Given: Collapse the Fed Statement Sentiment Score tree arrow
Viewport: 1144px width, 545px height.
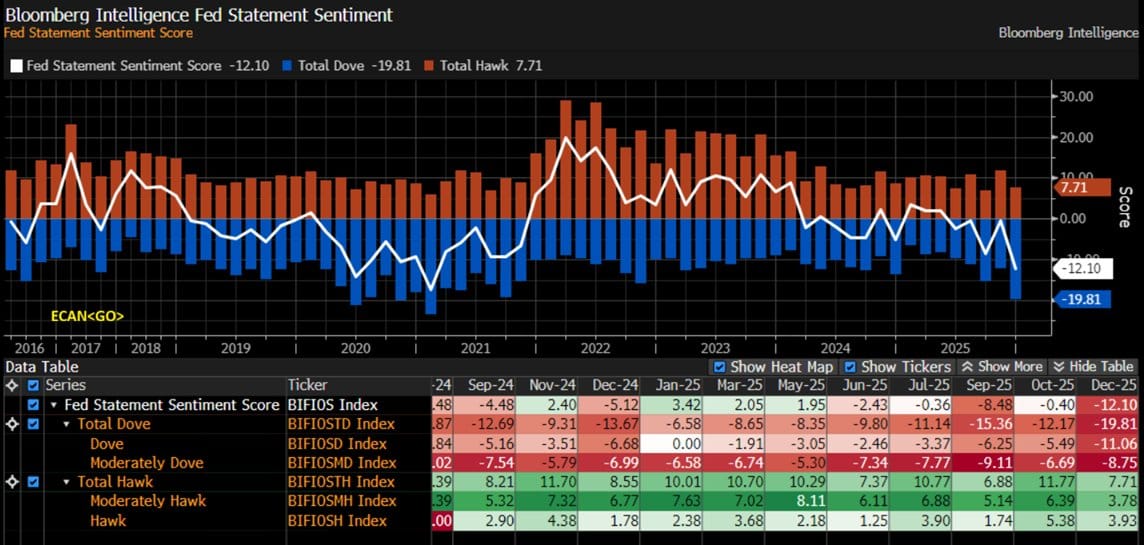Looking at the screenshot, I should [x=55, y=405].
